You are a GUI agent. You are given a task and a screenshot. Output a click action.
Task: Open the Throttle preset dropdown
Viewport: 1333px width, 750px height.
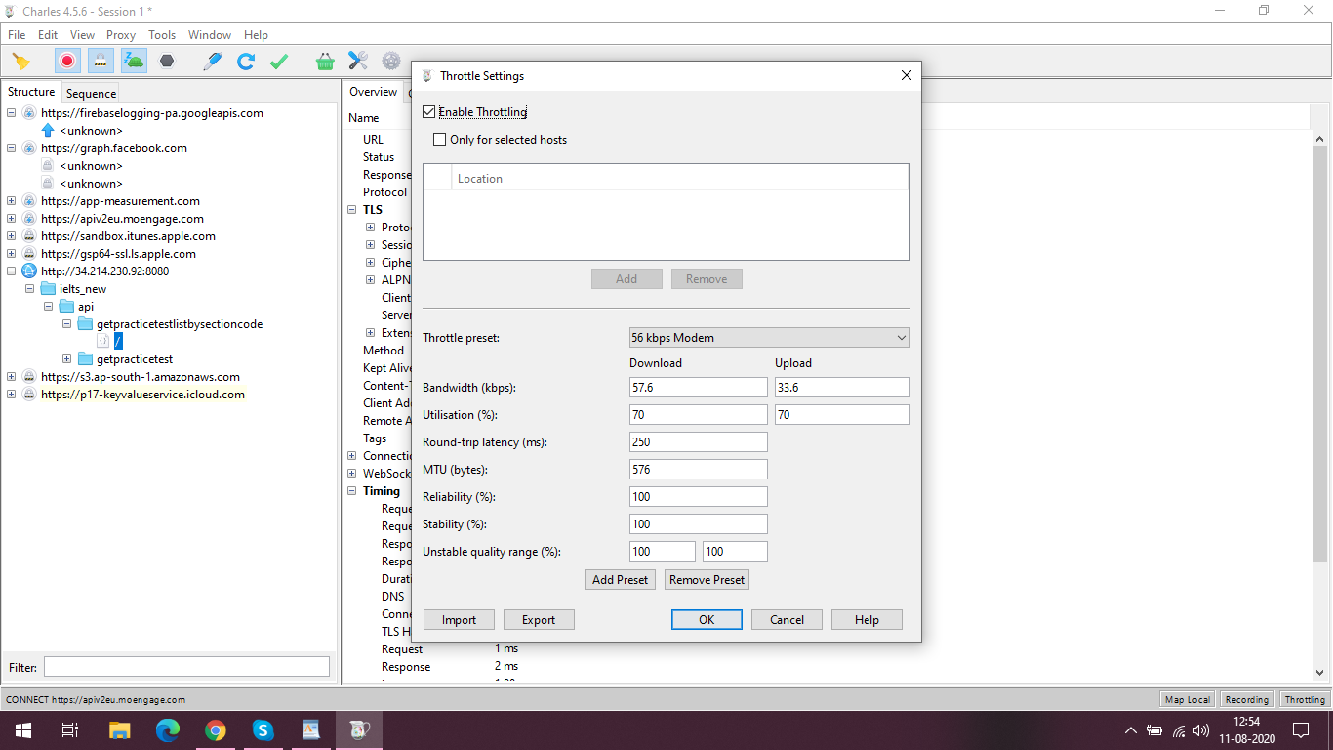pos(768,338)
